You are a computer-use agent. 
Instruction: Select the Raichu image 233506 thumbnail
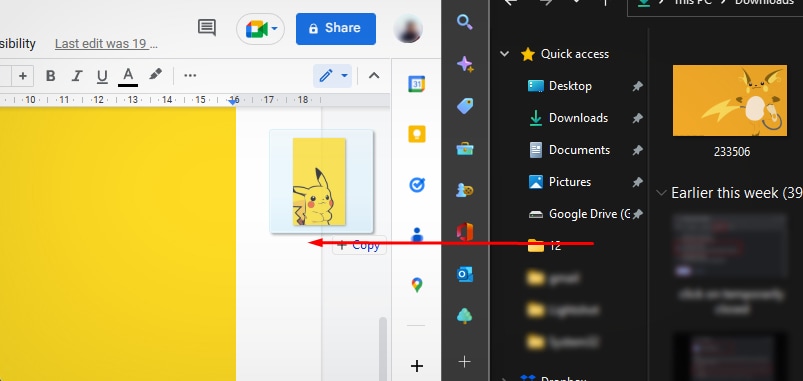[730, 100]
